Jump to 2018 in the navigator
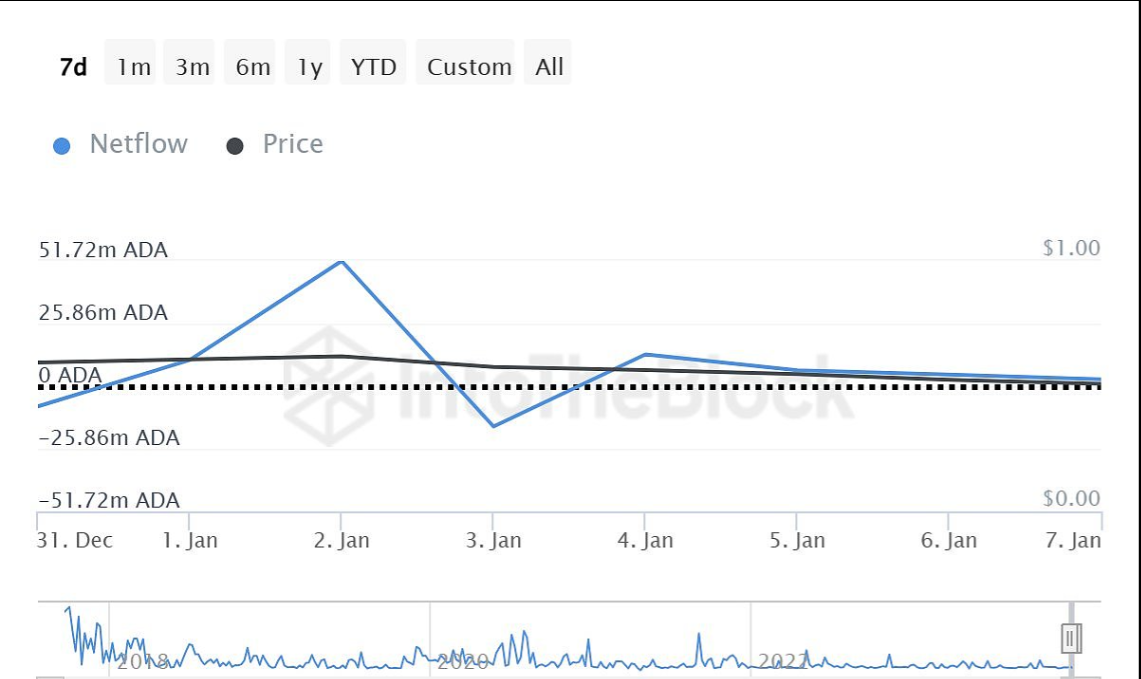The height and width of the screenshot is (679, 1141). (140, 661)
